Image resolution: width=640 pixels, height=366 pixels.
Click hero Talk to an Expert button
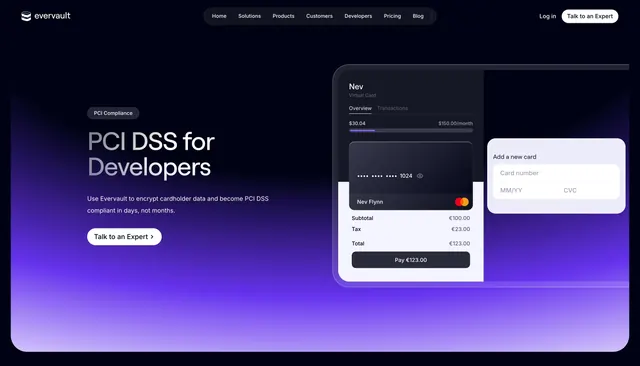(x=124, y=237)
